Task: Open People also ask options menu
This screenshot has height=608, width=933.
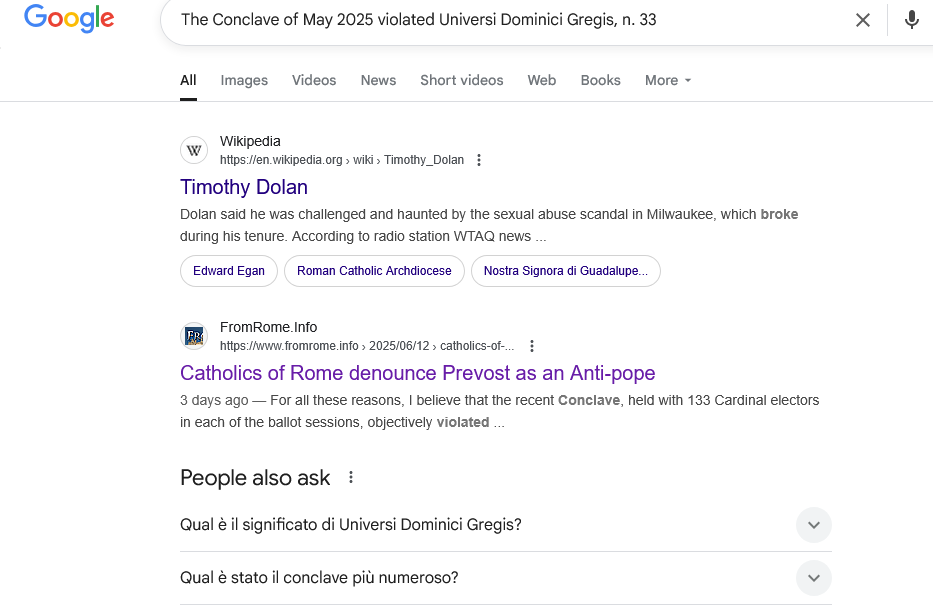Action: [351, 477]
